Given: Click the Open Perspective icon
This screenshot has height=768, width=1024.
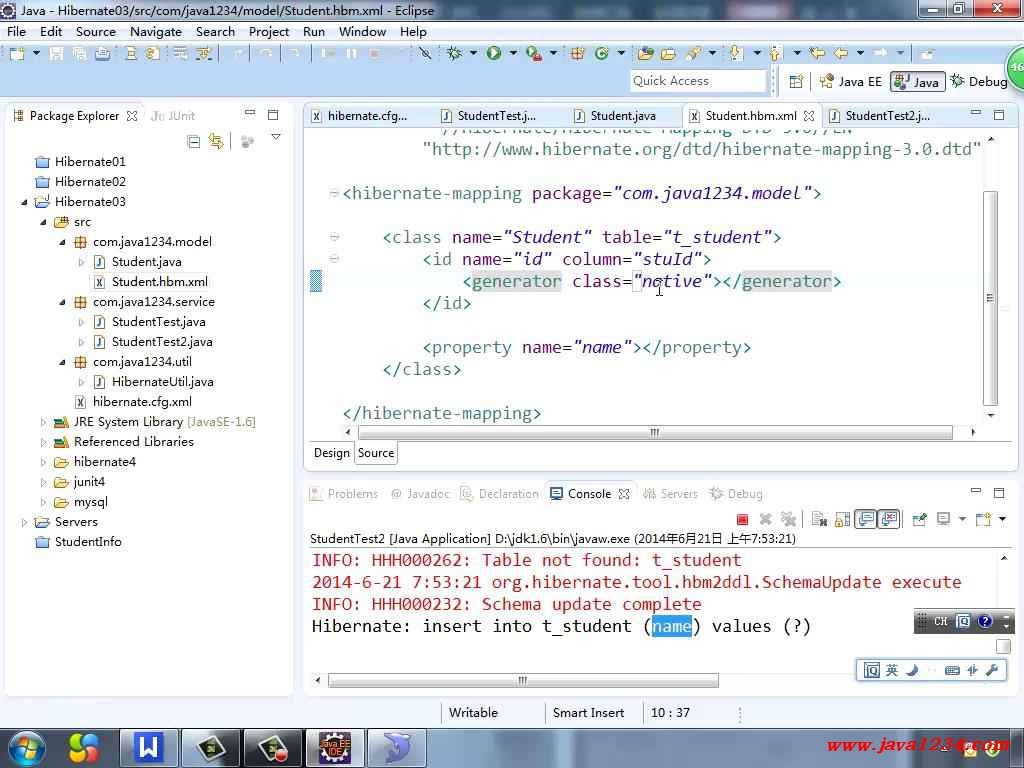Looking at the screenshot, I should [x=796, y=82].
